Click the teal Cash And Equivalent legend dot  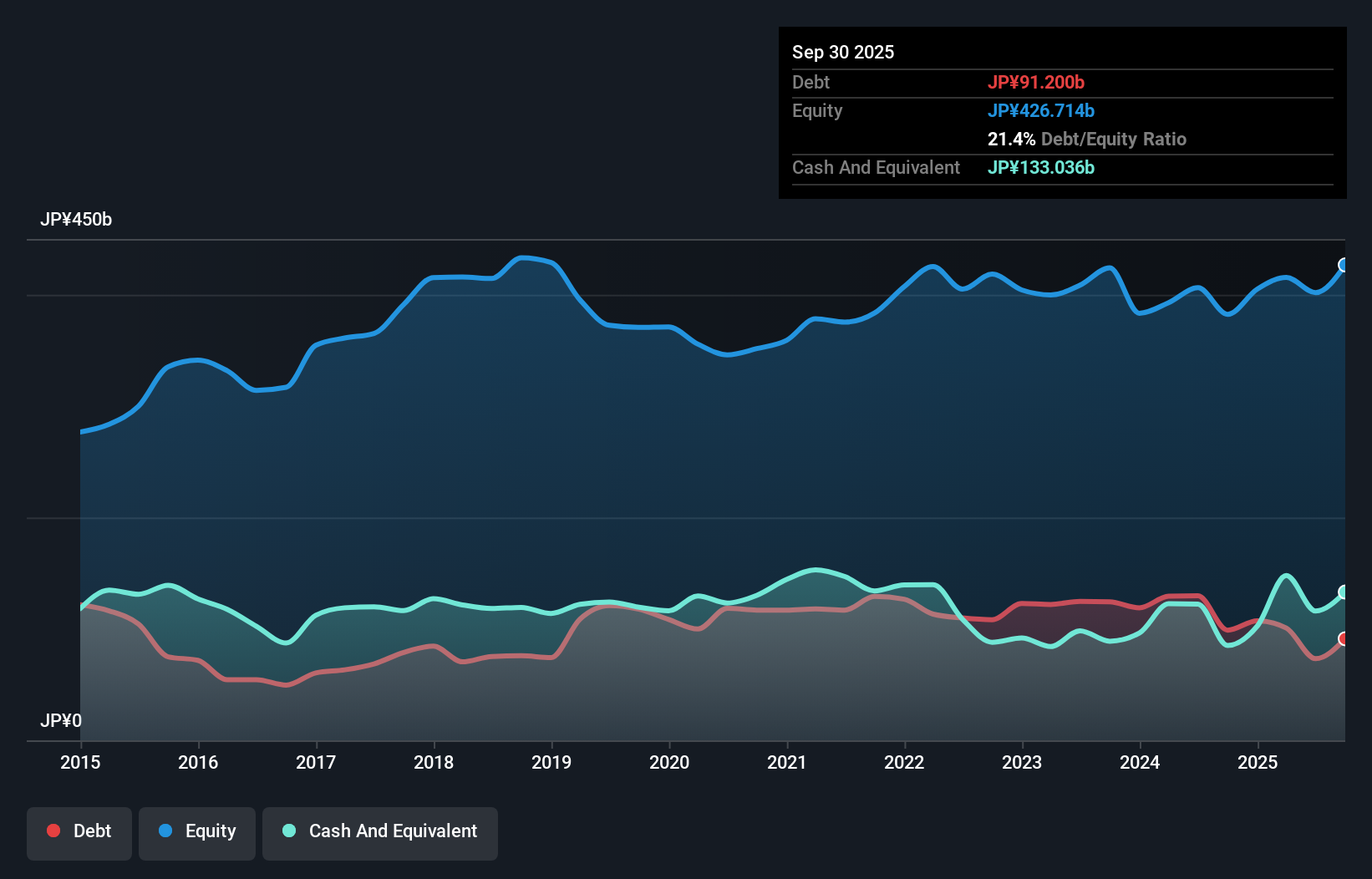tap(288, 831)
